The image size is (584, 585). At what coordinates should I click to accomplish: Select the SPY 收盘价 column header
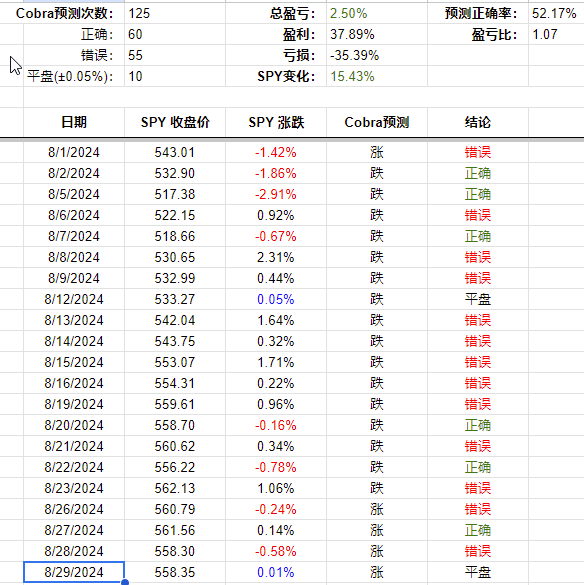coord(175,122)
